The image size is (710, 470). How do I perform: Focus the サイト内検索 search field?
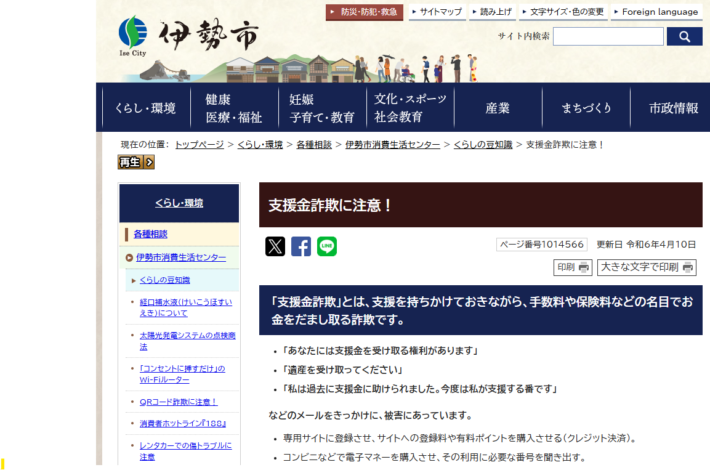[x=608, y=37]
